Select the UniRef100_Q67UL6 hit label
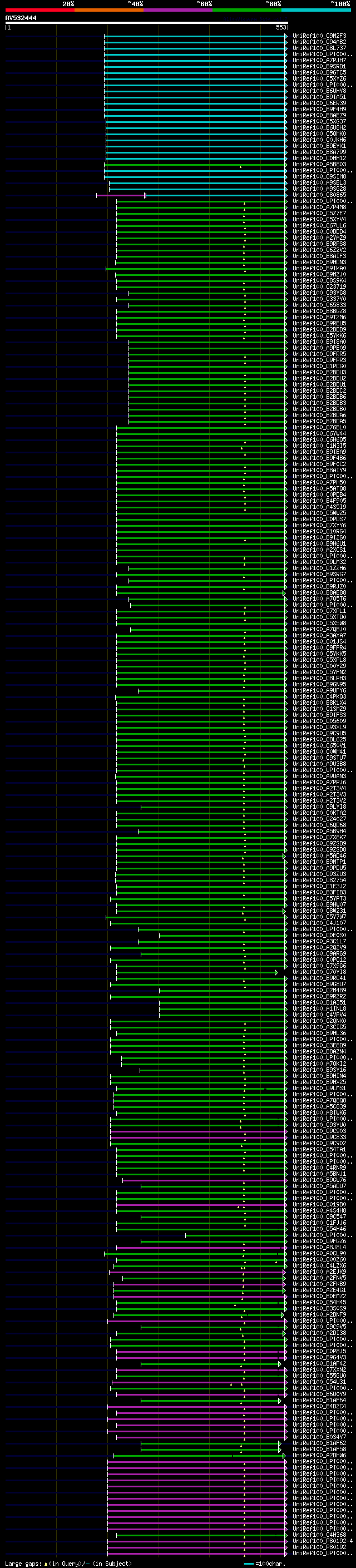 (x=319, y=225)
